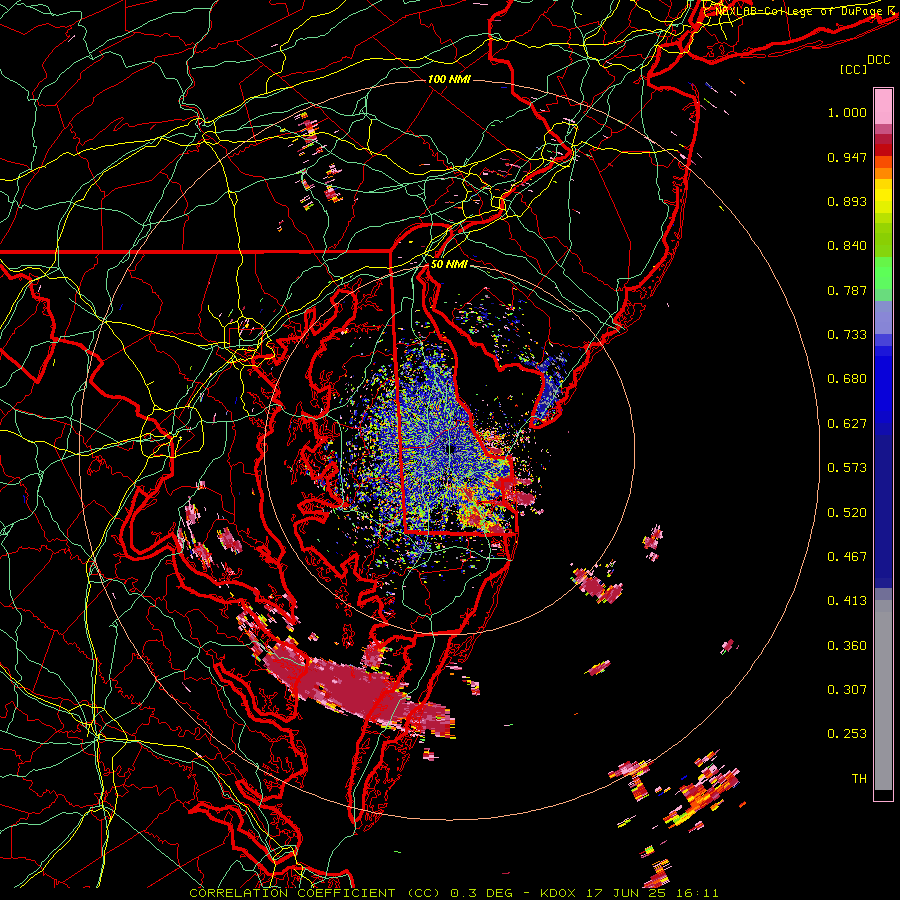Click the 0.520 legend value
The image size is (900, 900).
point(847,513)
